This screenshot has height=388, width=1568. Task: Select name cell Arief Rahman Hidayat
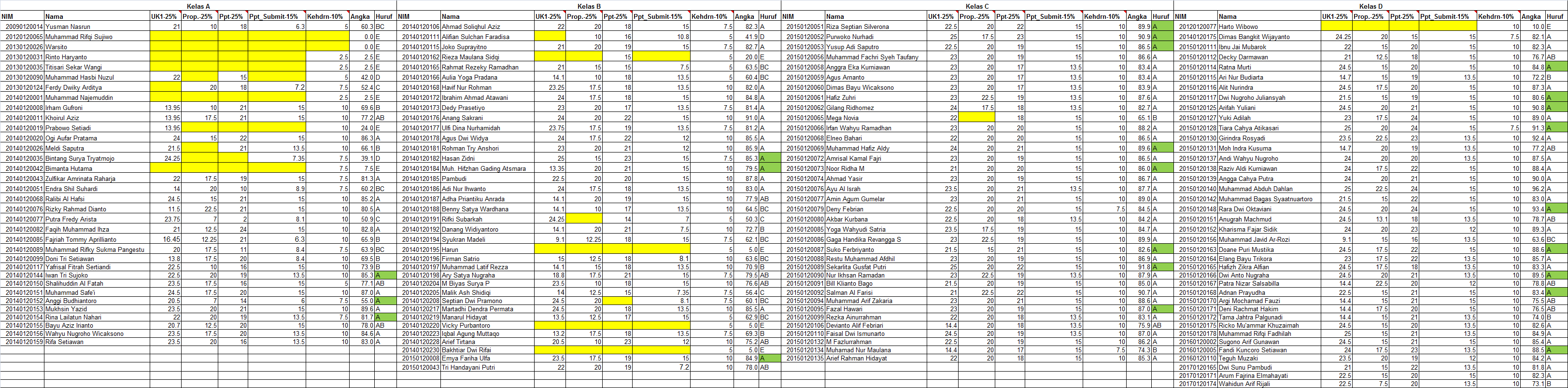(876, 359)
